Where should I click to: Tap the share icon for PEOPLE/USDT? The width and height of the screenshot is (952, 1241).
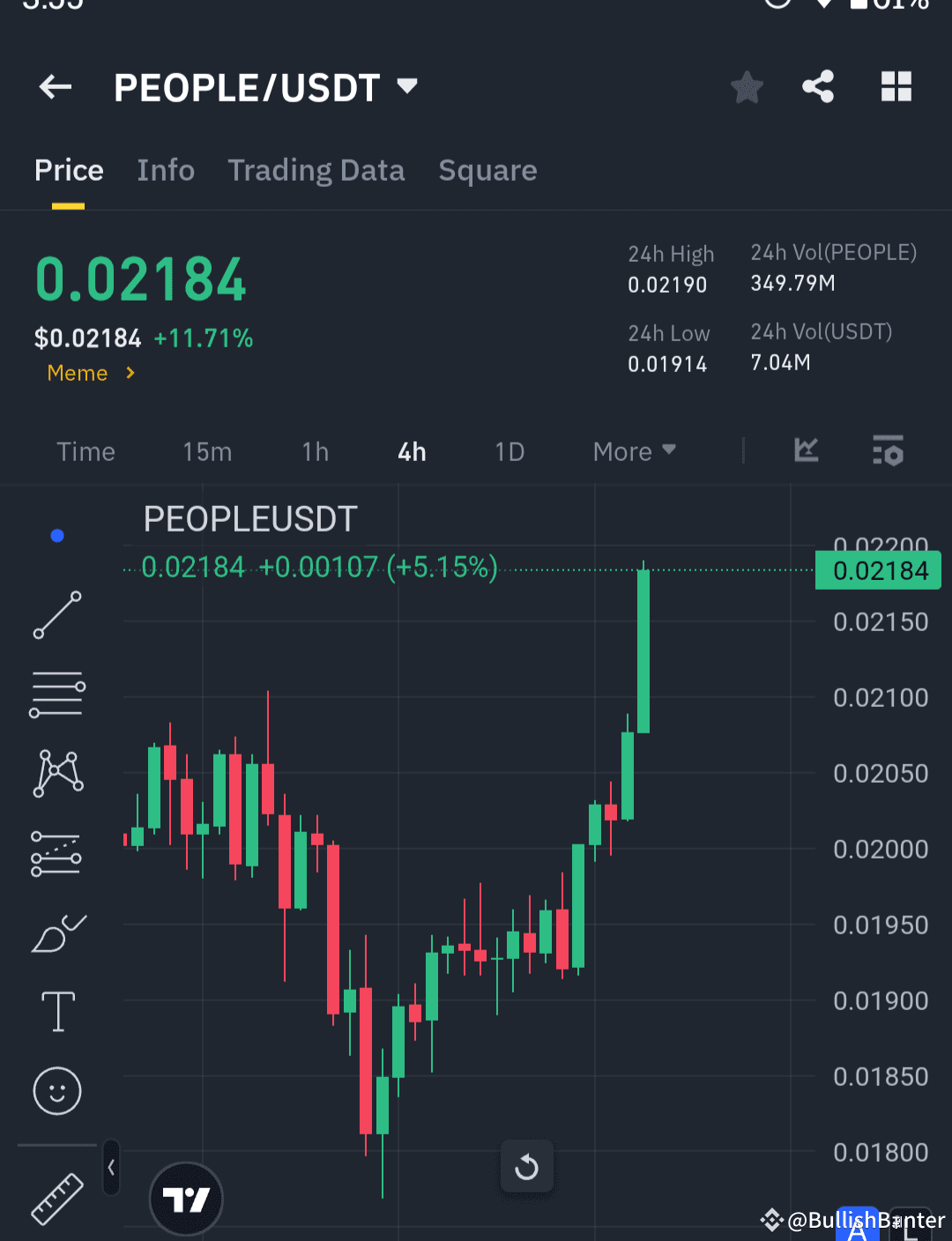pos(818,86)
